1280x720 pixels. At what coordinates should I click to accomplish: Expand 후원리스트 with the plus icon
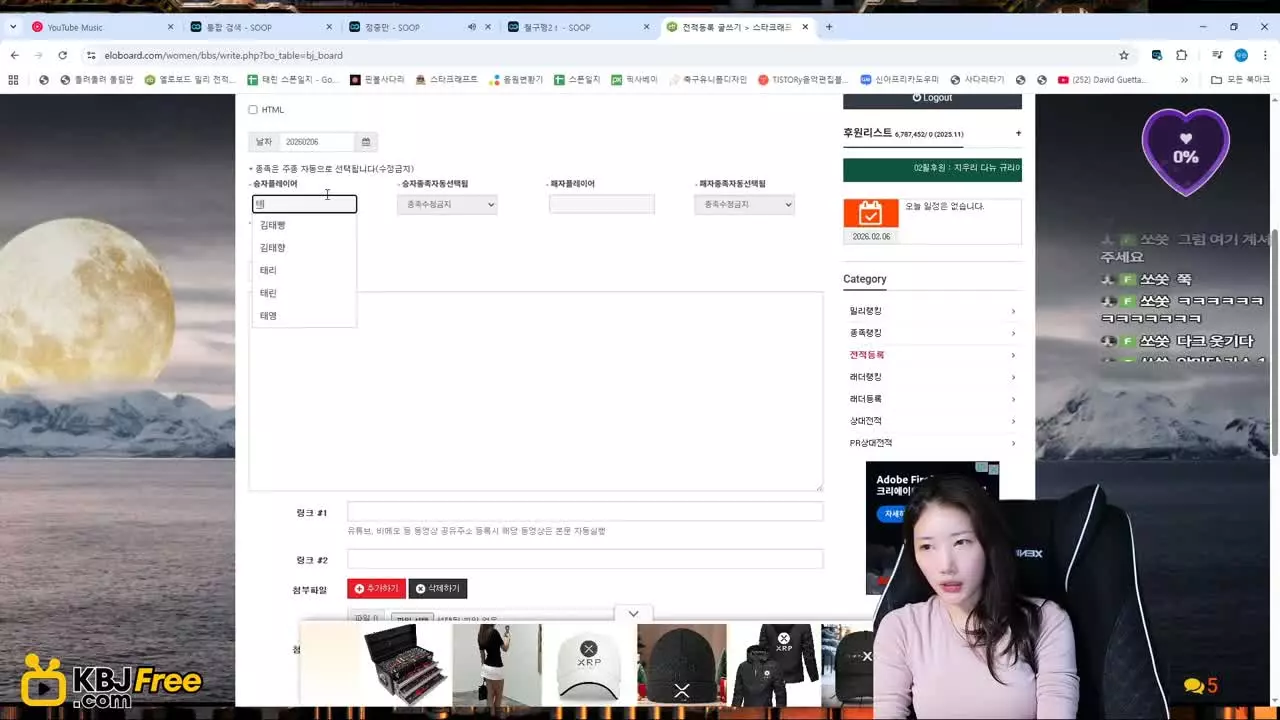(x=1018, y=133)
